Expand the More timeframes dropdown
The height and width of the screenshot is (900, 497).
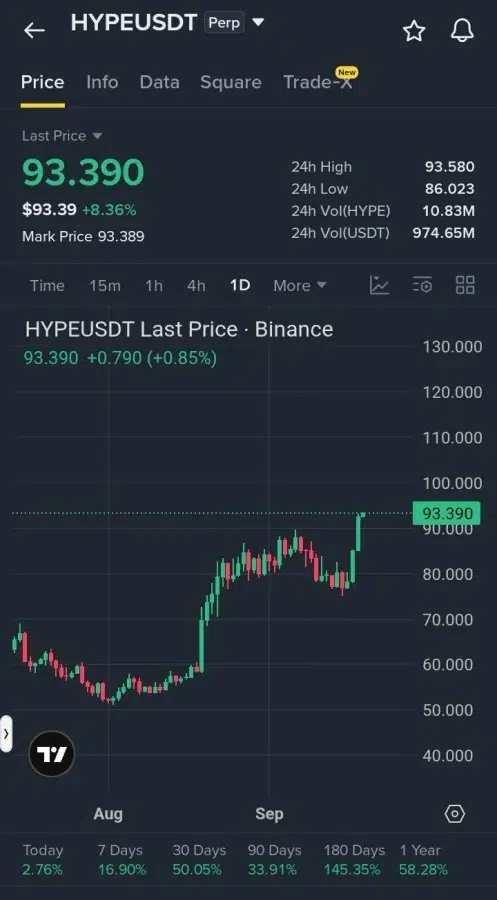point(300,285)
